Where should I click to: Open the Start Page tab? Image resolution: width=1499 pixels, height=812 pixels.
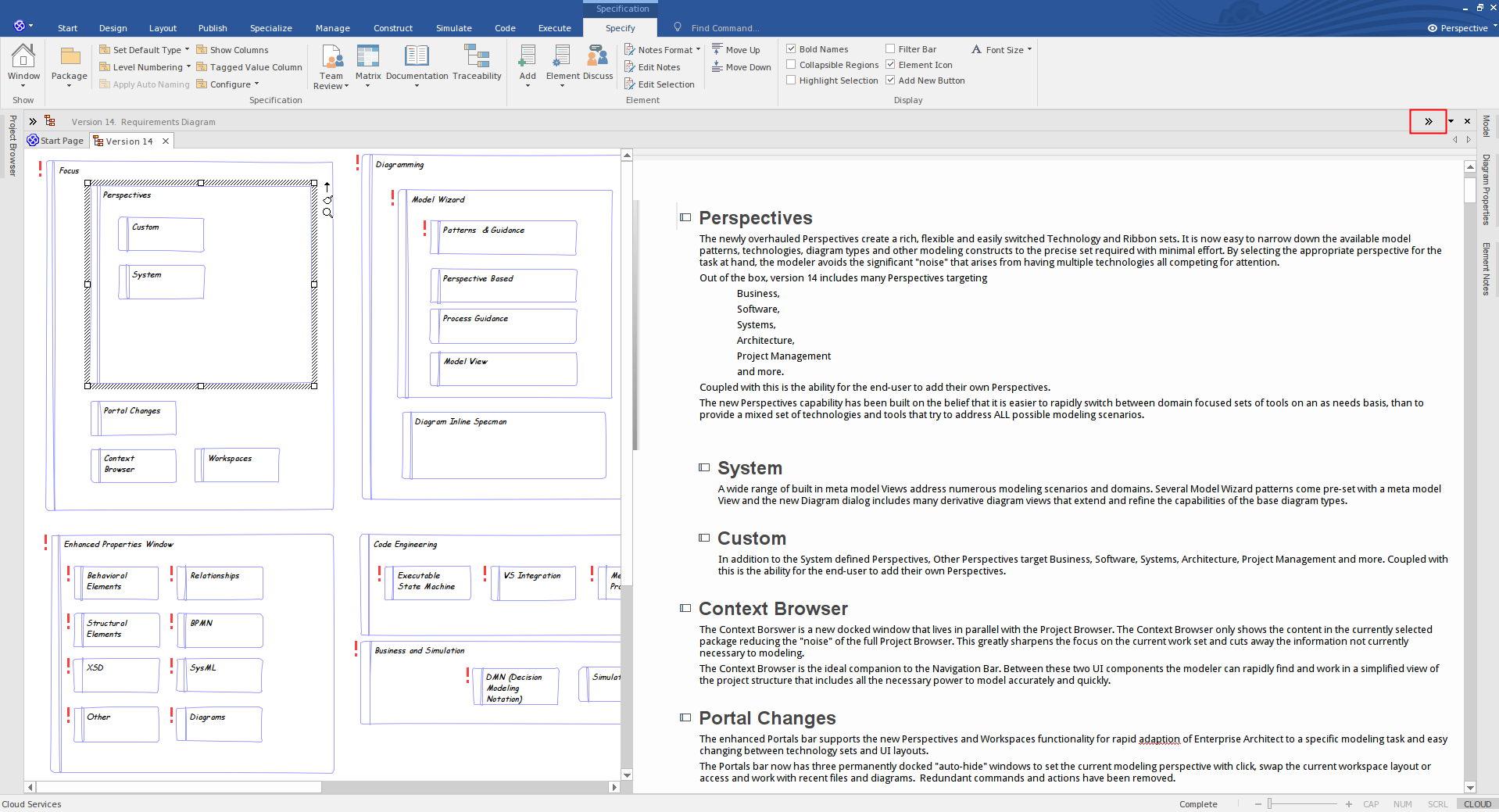coord(55,141)
